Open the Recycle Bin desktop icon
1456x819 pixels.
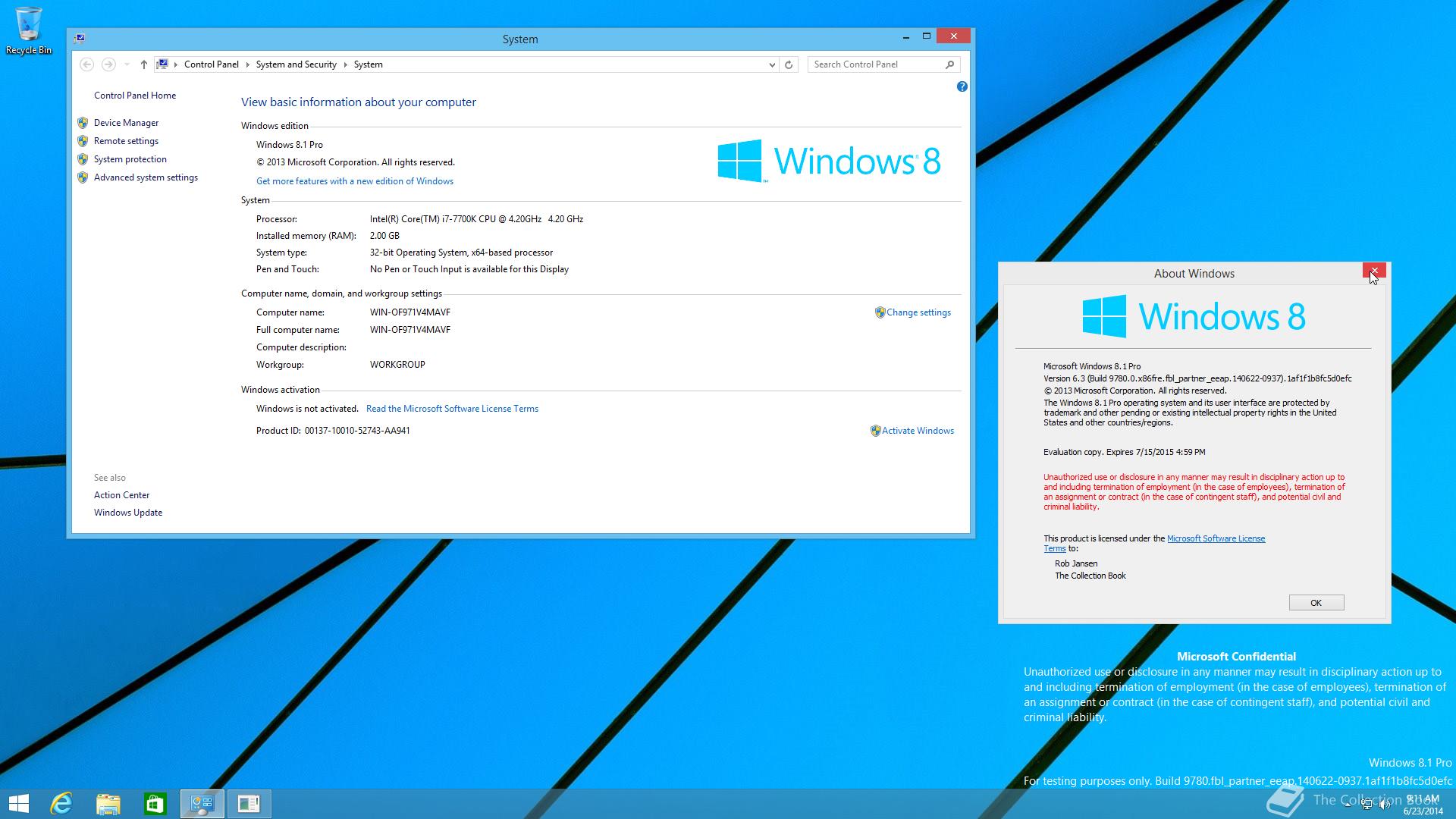pyautogui.click(x=29, y=30)
